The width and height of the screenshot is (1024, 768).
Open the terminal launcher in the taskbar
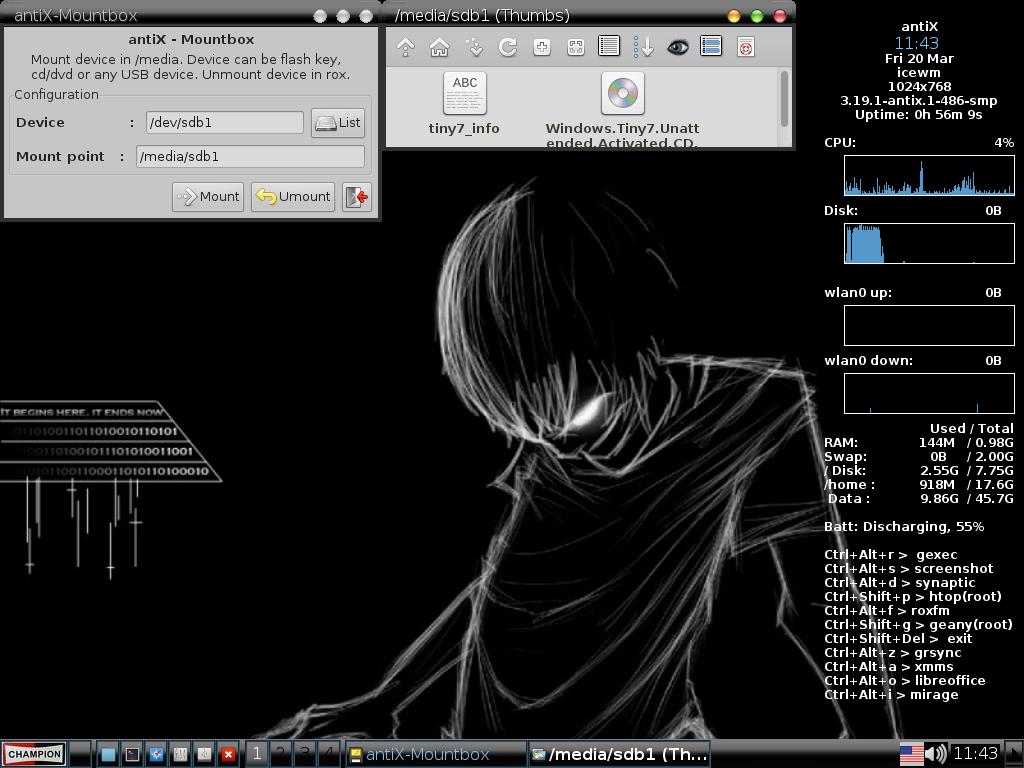pos(132,754)
